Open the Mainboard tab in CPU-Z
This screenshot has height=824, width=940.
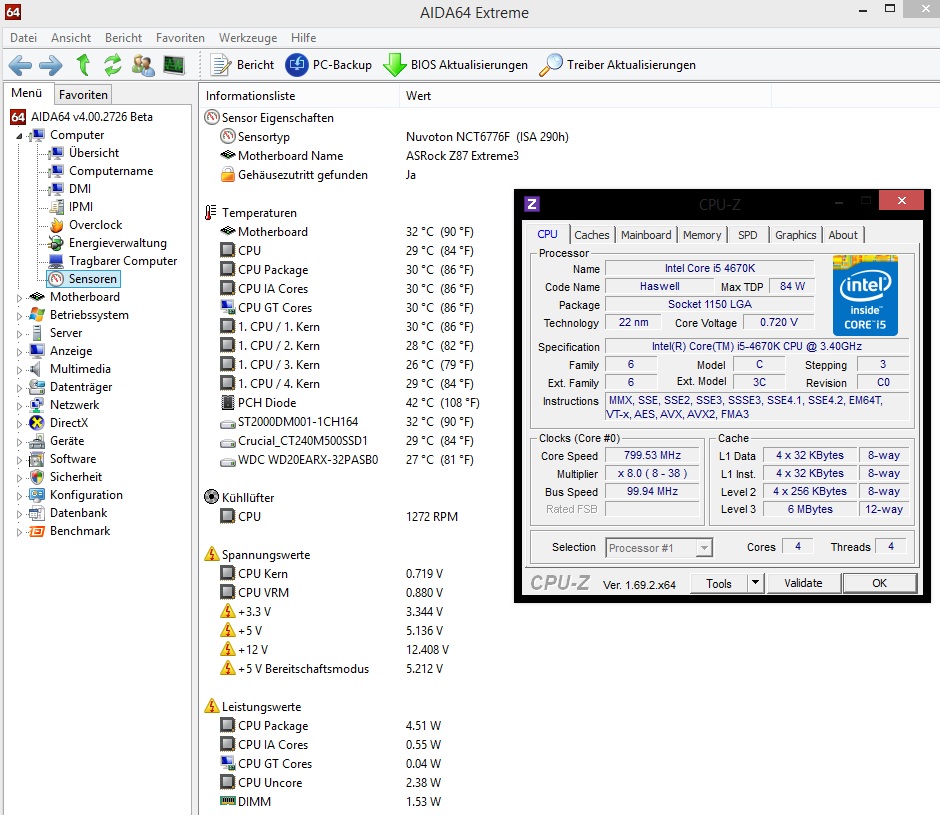coord(646,235)
